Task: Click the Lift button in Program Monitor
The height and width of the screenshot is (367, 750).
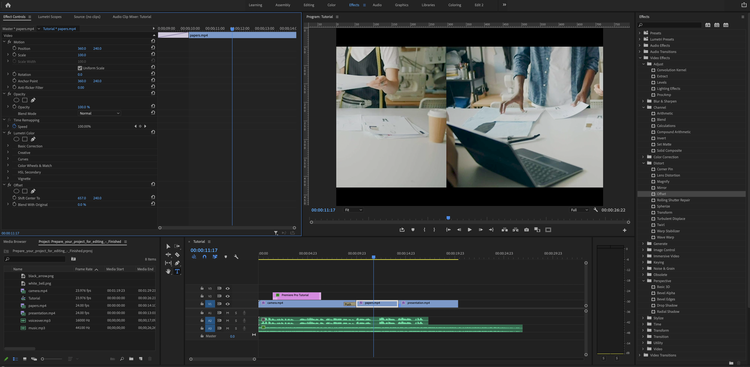Action: (x=504, y=230)
